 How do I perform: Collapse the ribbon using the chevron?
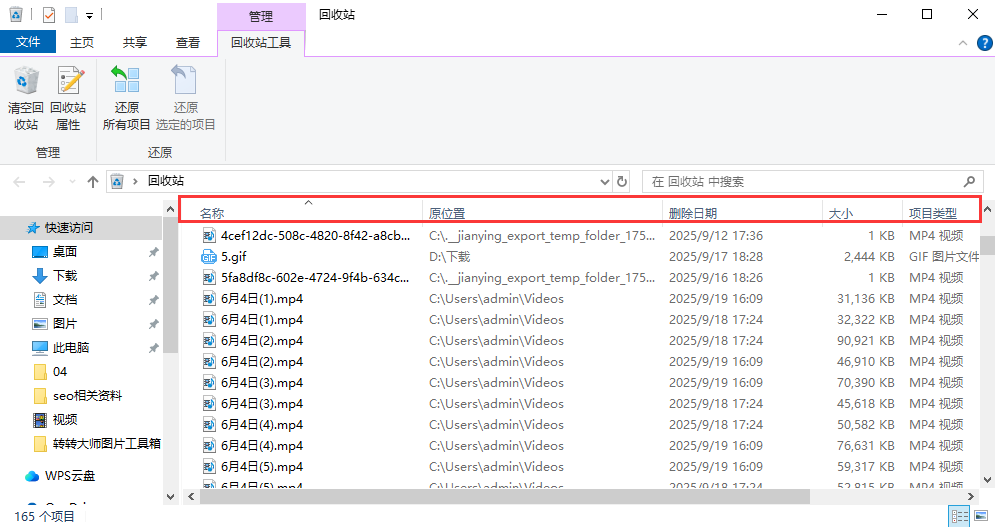pos(964,43)
